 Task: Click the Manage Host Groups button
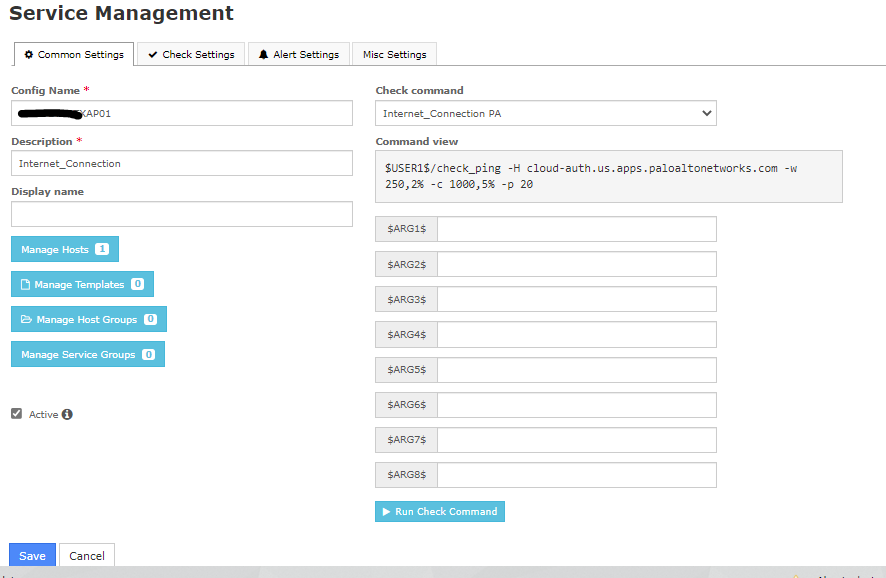tap(88, 319)
